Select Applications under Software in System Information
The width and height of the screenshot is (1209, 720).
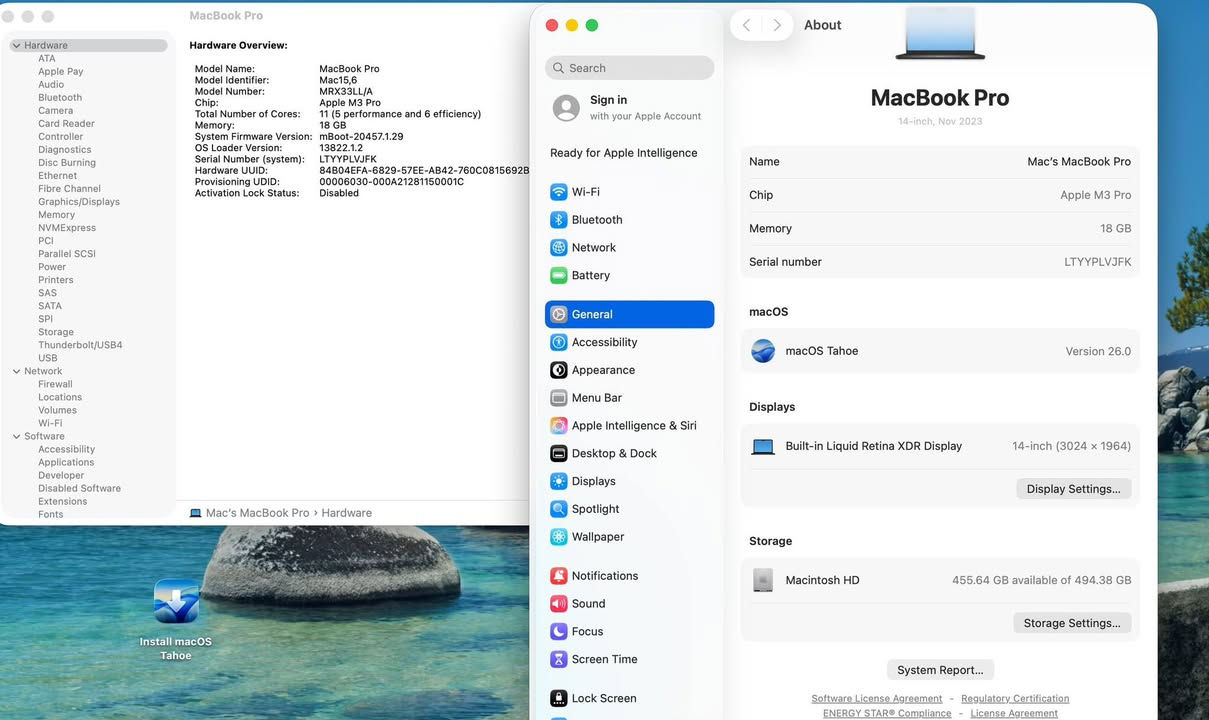(66, 462)
